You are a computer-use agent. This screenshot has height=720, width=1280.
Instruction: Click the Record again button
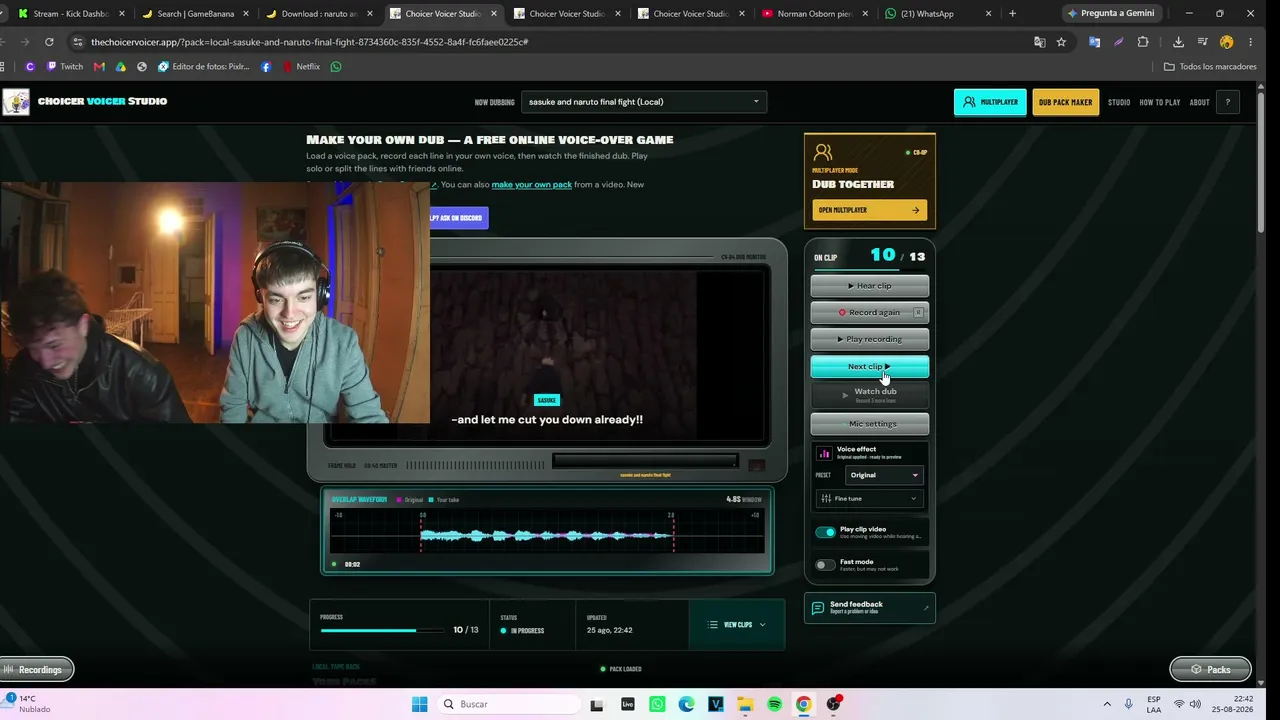(x=870, y=312)
